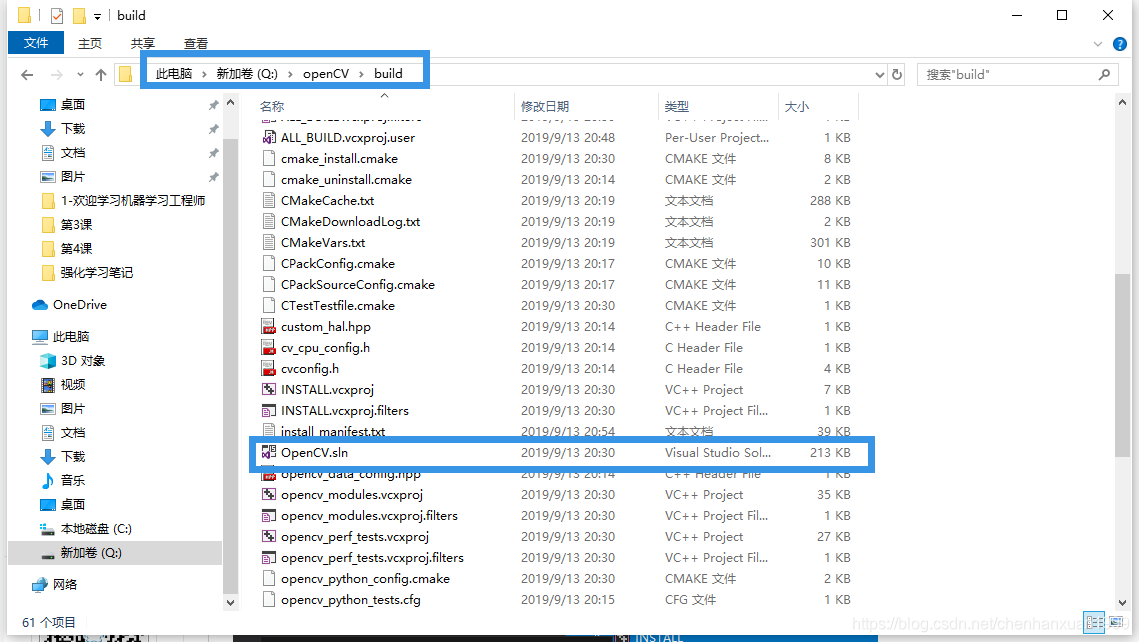The width and height of the screenshot is (1139, 642).
Task: Refresh the current folder view
Action: click(x=897, y=74)
